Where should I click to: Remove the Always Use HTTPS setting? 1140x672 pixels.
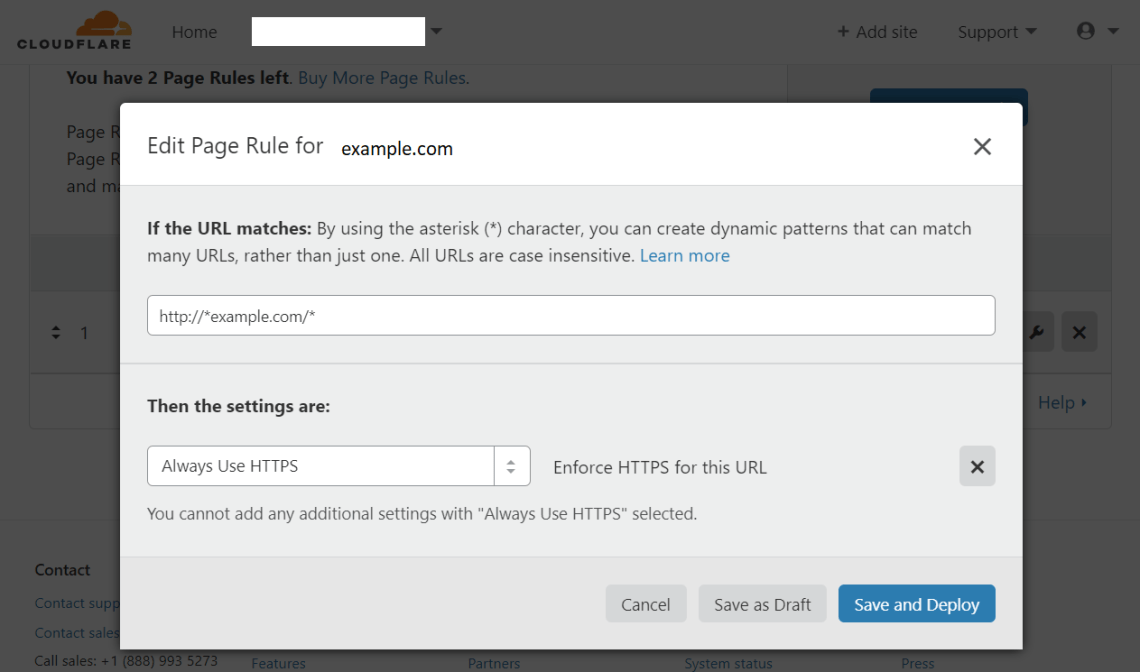[x=977, y=467]
